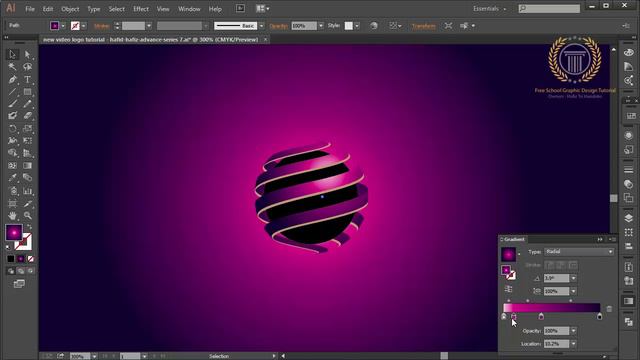Select the middle purple gradient stop
This screenshot has width=640, height=360.
click(541, 316)
